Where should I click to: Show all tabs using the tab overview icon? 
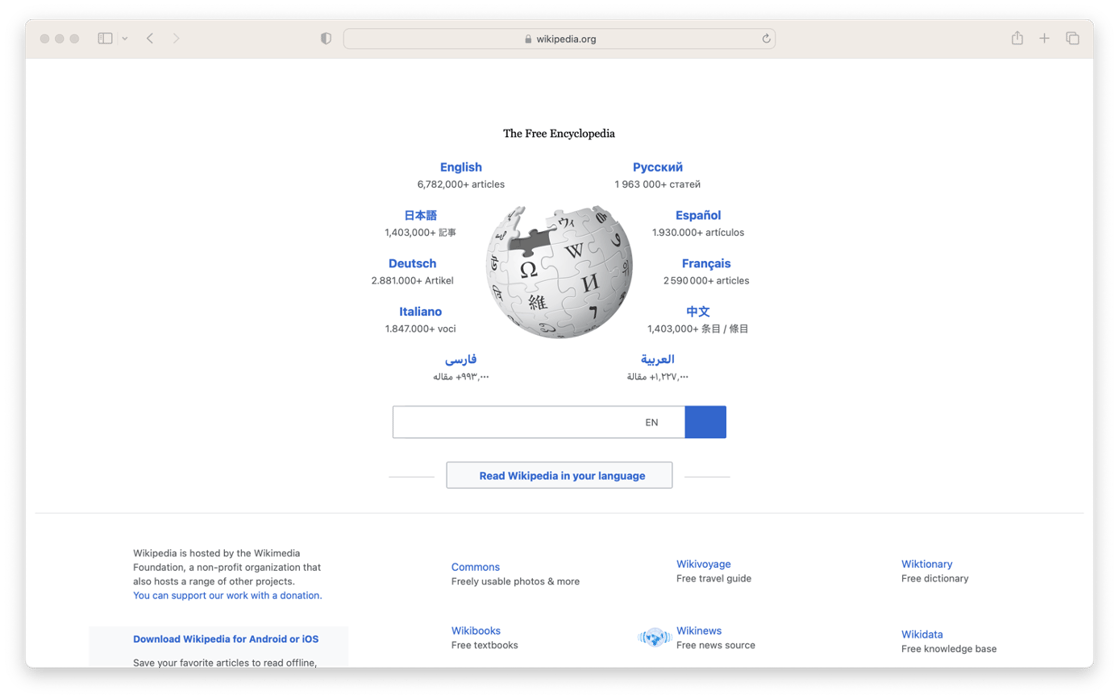tap(1072, 37)
